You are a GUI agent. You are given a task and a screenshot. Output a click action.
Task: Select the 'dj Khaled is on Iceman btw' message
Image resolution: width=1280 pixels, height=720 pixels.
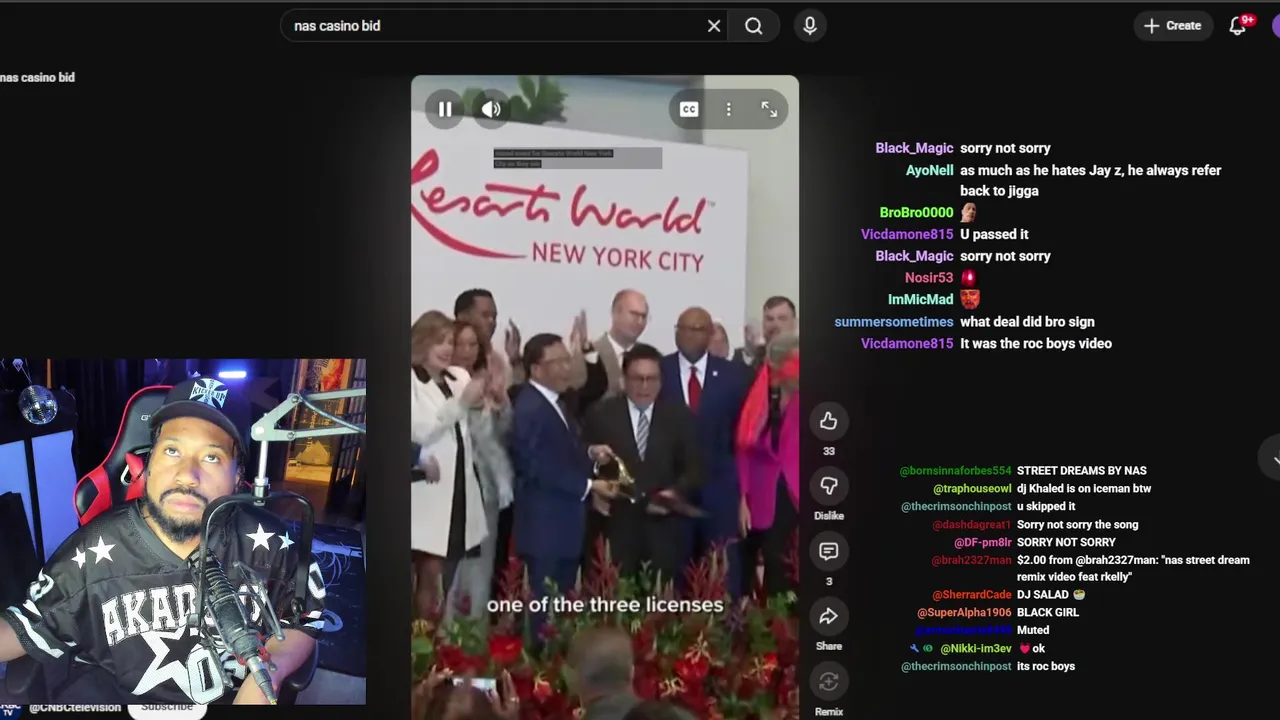tap(1084, 489)
